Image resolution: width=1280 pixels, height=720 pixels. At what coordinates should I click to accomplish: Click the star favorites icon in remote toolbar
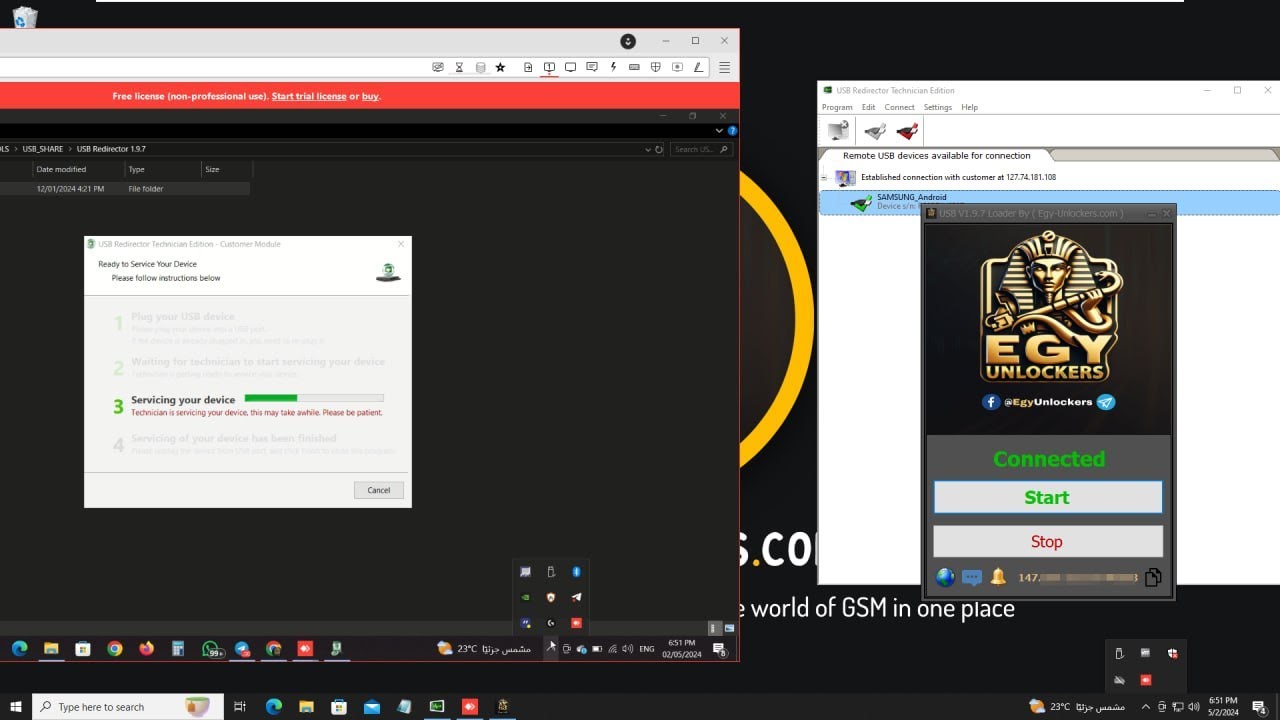pyautogui.click(x=500, y=67)
